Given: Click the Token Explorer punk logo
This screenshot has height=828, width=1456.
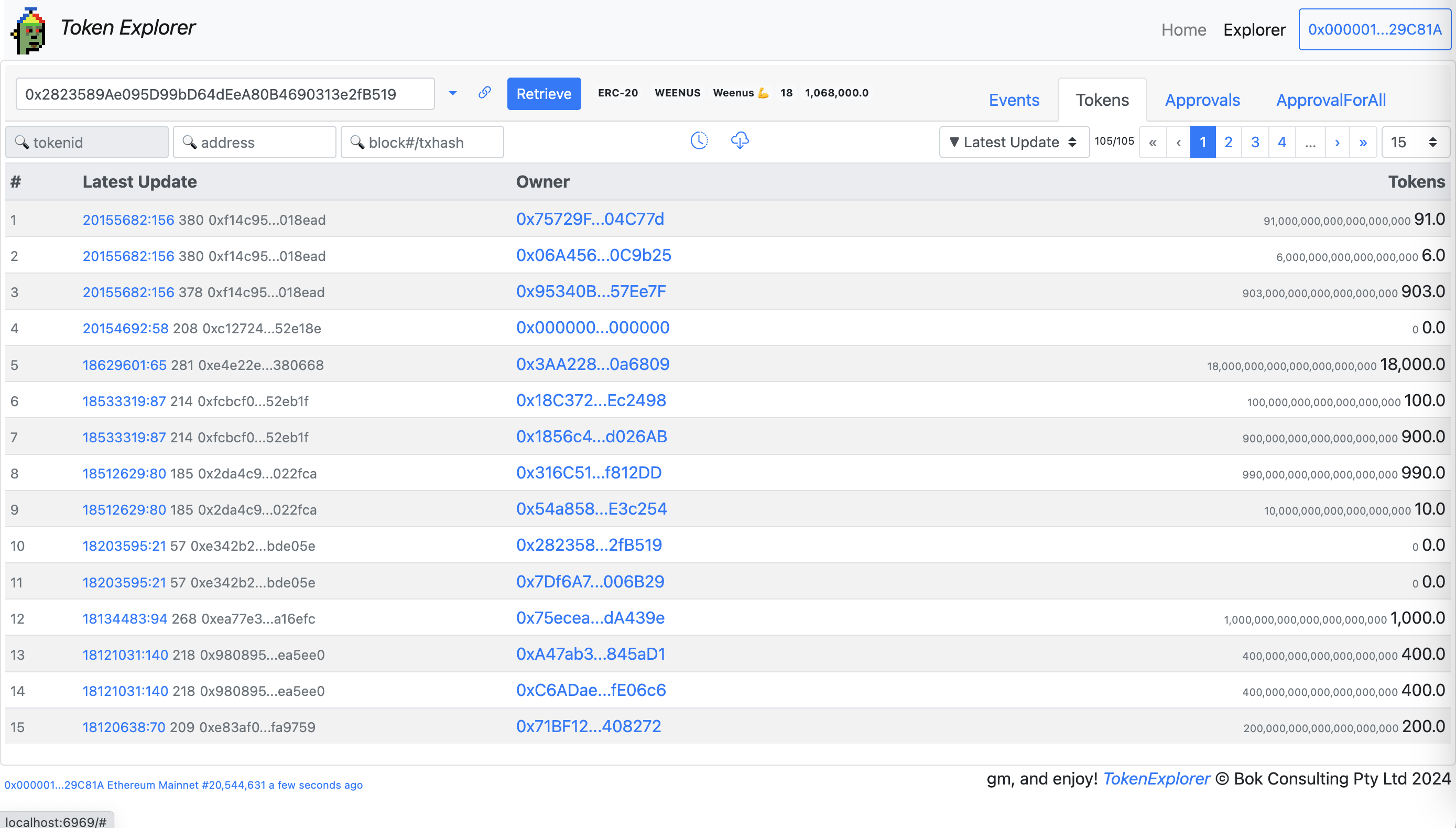Looking at the screenshot, I should point(28,31).
